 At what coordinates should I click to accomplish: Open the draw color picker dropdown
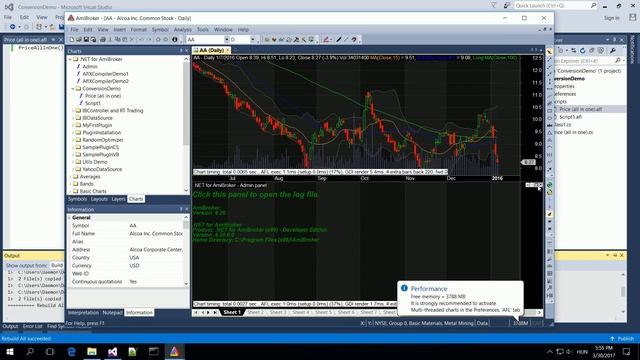331,40
